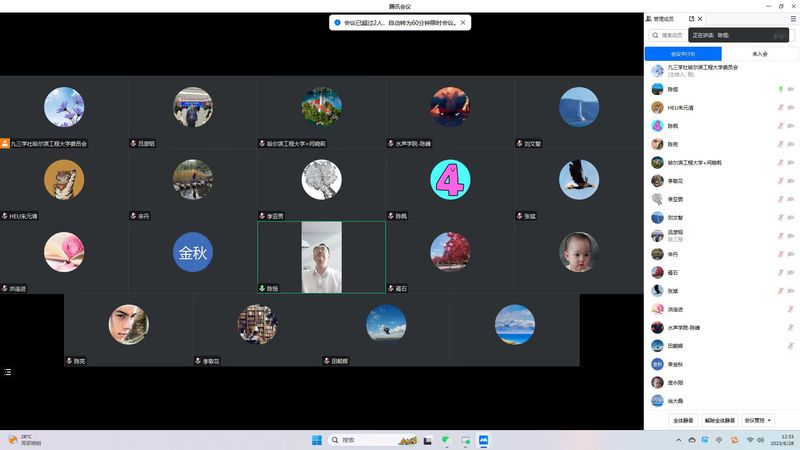The width and height of the screenshot is (800, 450).
Task: Open the list icon at bottom-left of video grid
Action: pos(8,372)
